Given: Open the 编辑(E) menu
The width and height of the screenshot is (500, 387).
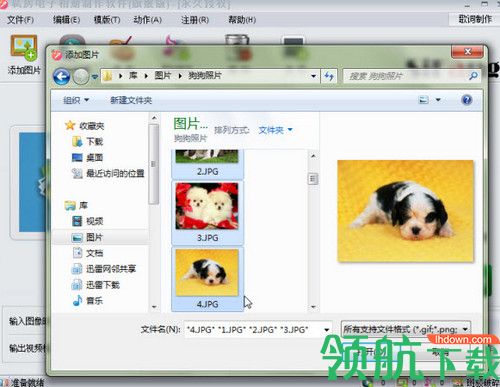Looking at the screenshot, I should click(x=66, y=20).
